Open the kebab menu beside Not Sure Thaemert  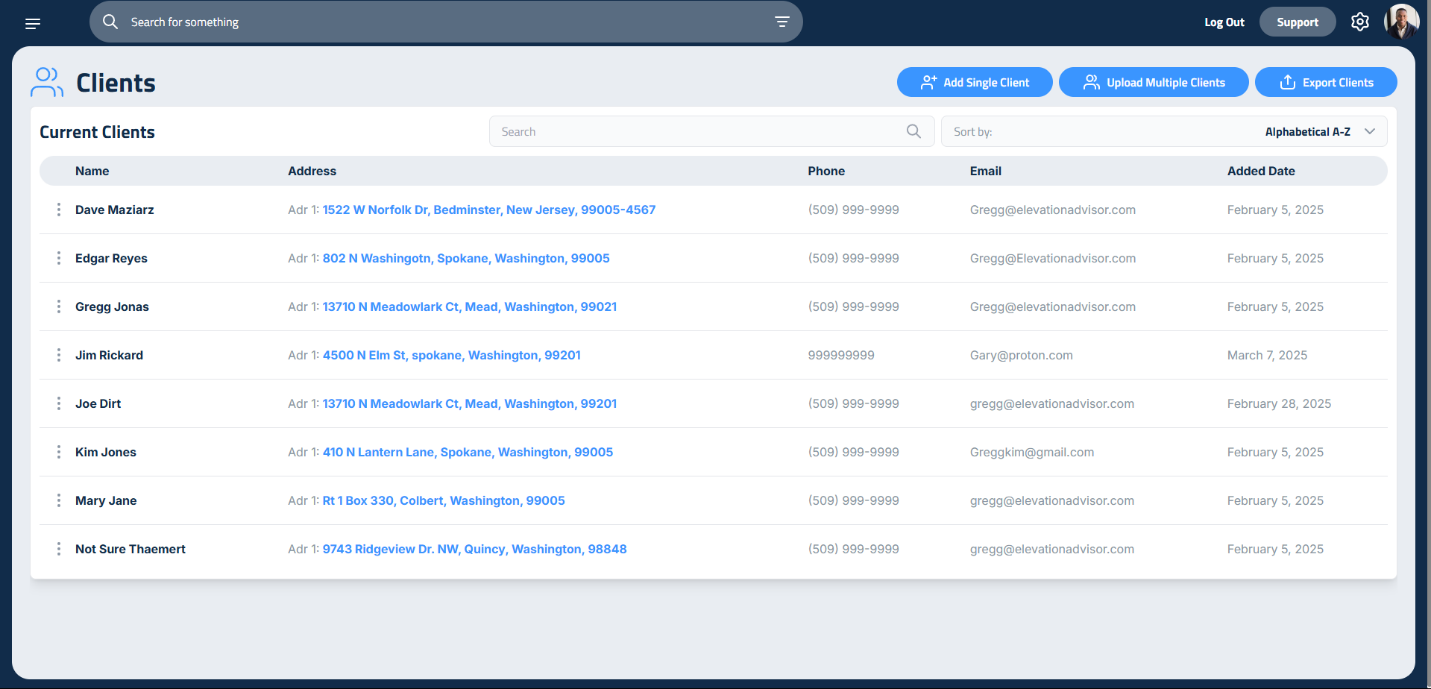pyautogui.click(x=59, y=549)
